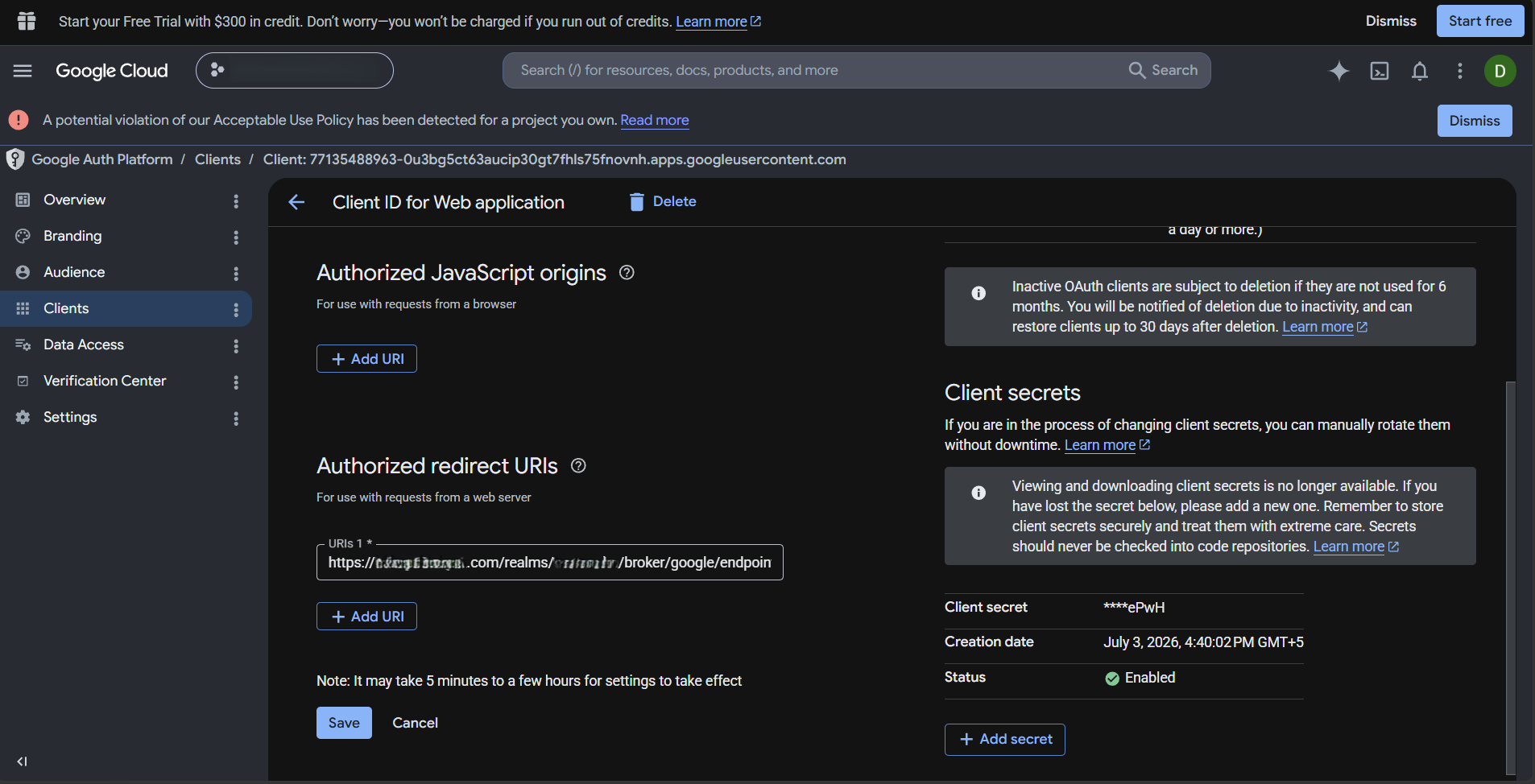
Task: Save the client settings
Action: [x=344, y=723]
